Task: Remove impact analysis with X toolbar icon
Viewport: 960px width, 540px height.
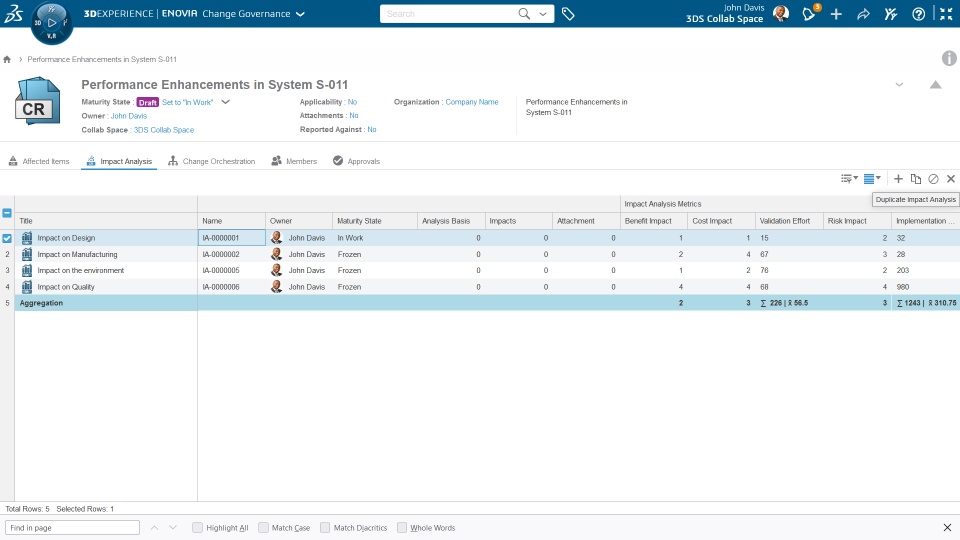Action: click(x=951, y=179)
